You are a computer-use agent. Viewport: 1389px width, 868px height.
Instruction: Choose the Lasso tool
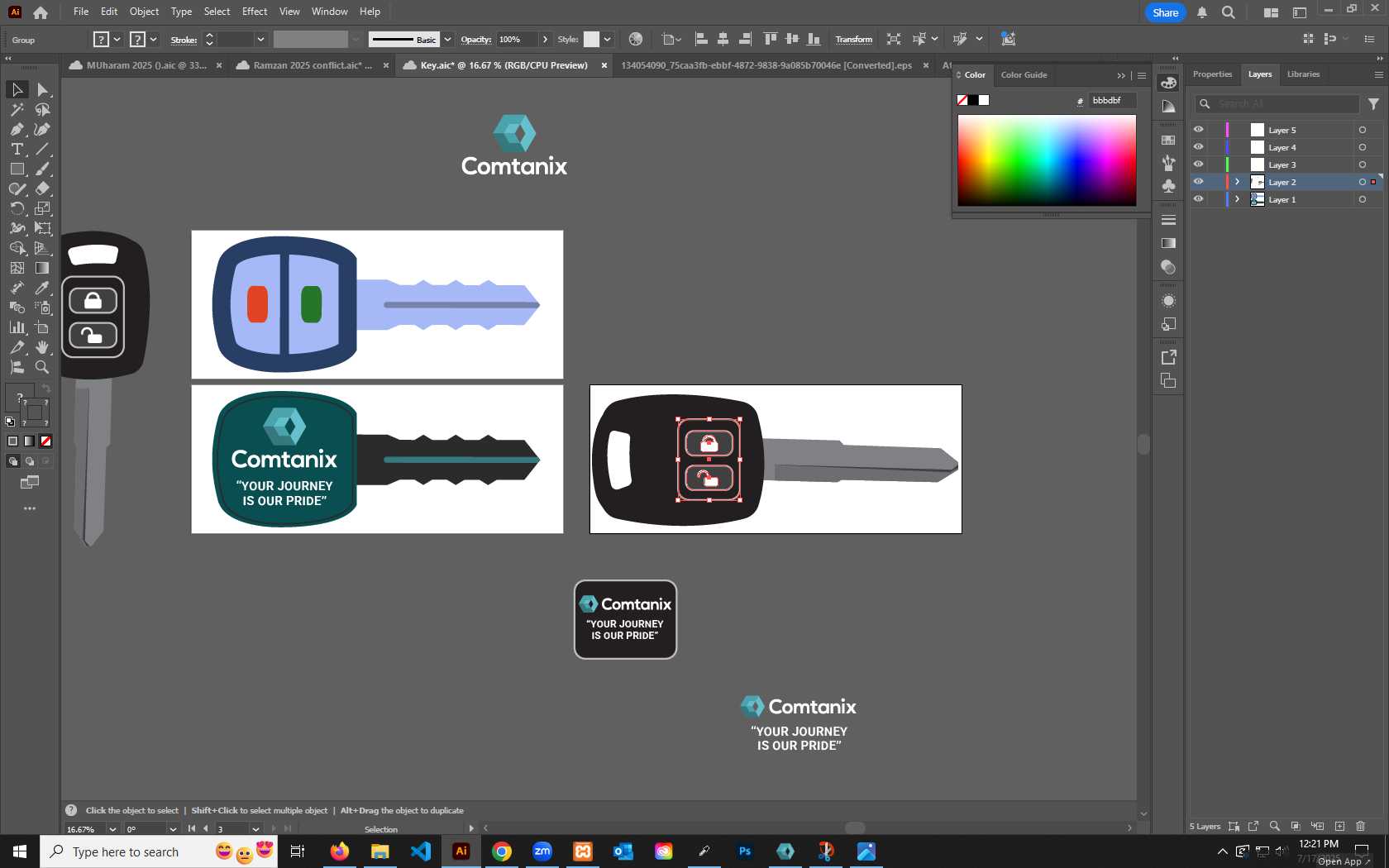(42, 109)
